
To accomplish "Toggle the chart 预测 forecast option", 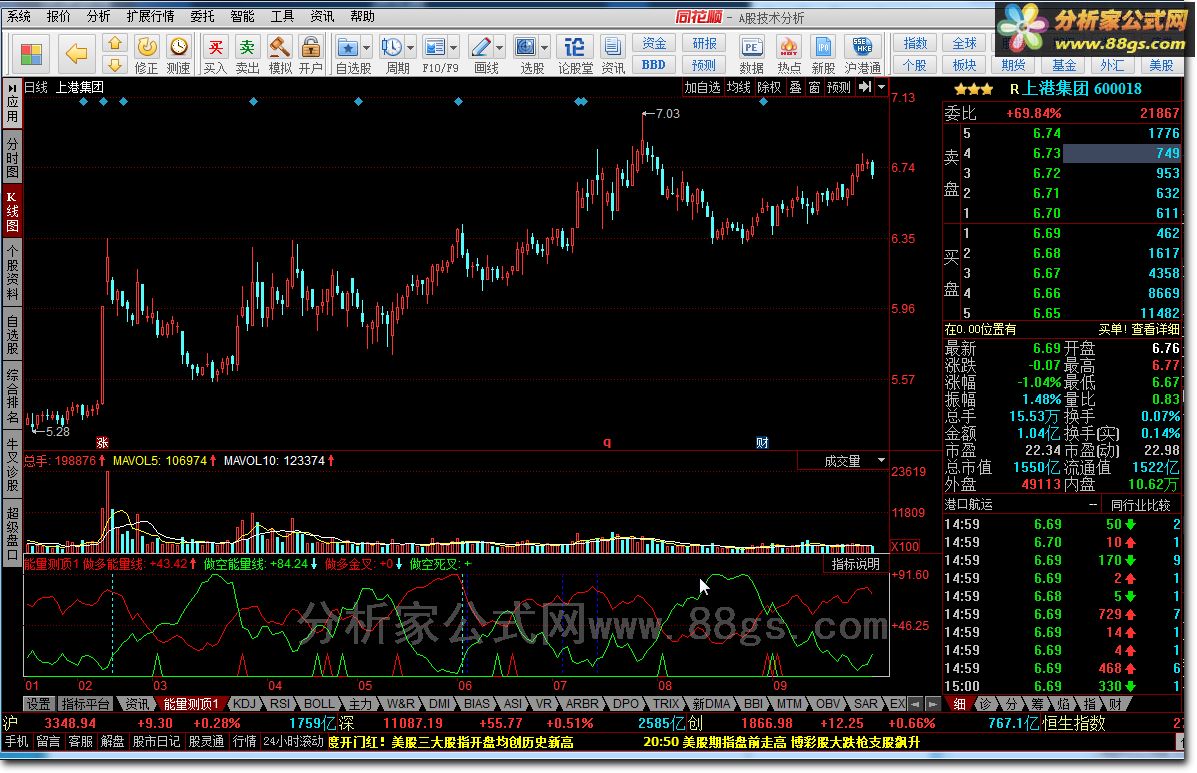I will coord(838,88).
